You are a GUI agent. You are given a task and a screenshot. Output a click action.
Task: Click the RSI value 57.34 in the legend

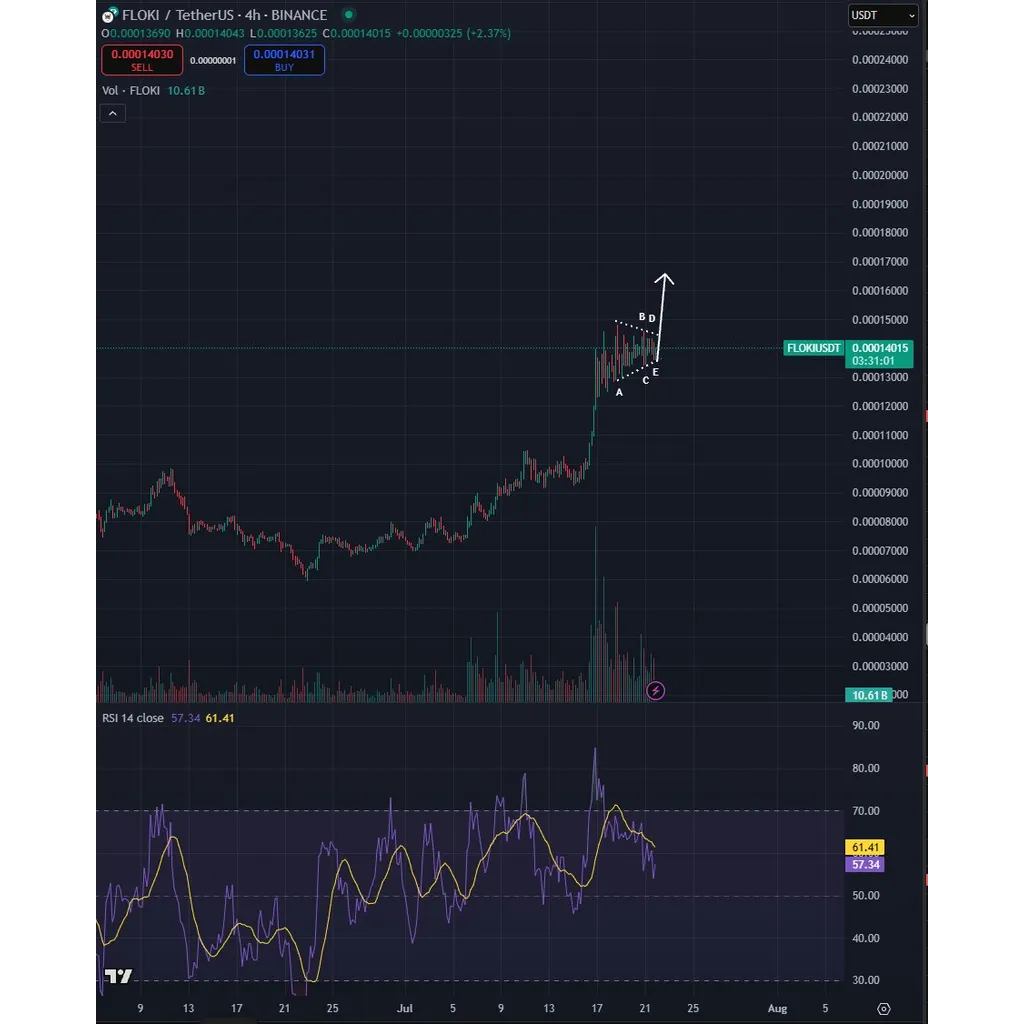click(x=185, y=718)
